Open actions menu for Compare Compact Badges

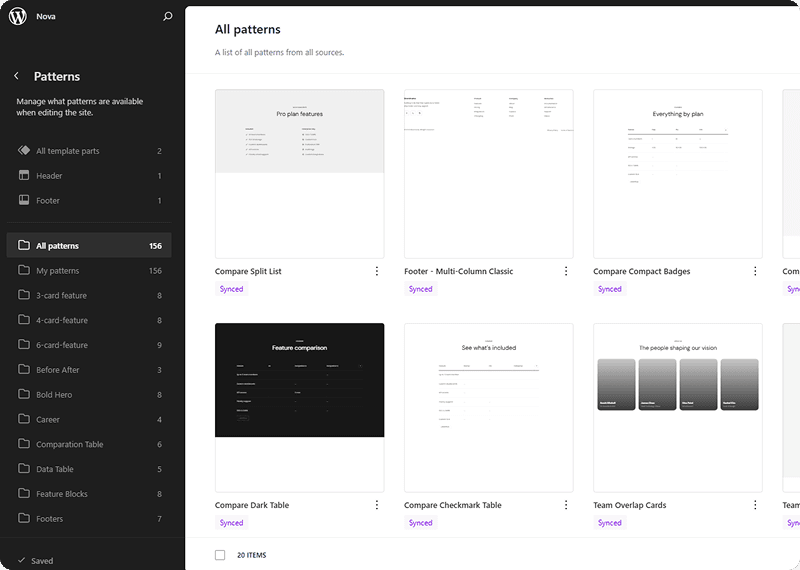[x=755, y=271]
